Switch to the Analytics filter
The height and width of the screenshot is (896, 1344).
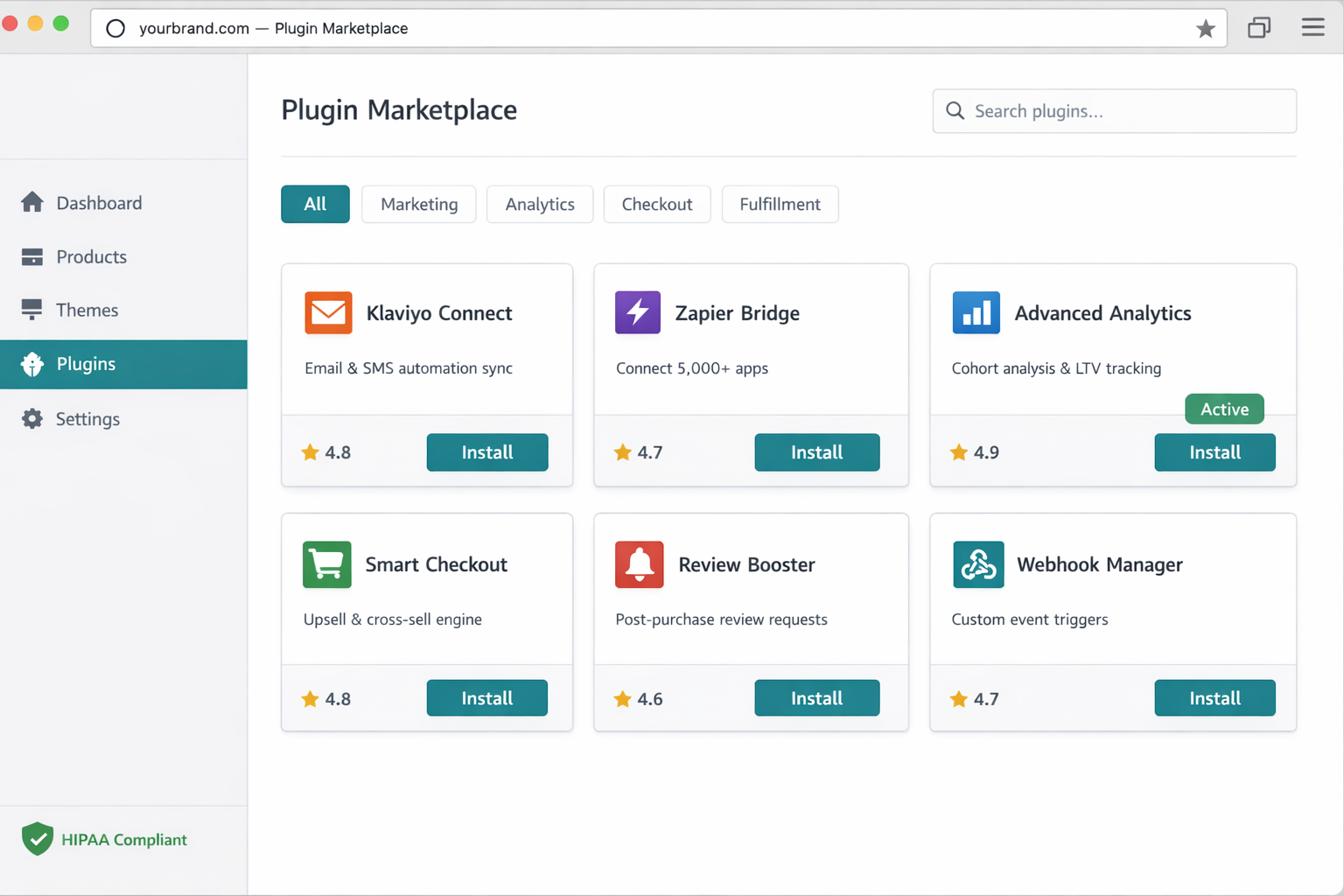point(540,204)
